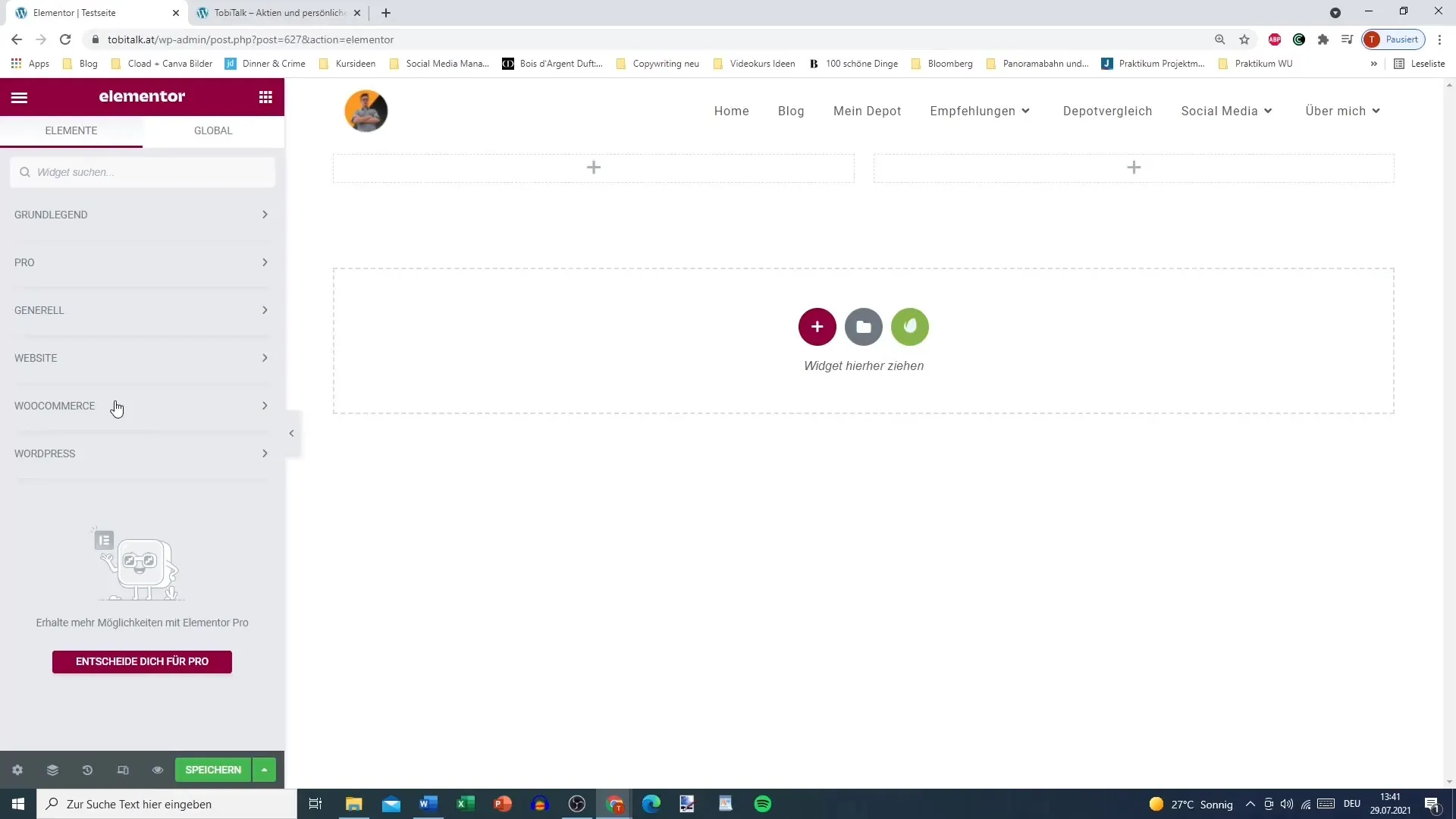Switch to the ELEMENTE tab
Image resolution: width=1456 pixels, height=819 pixels.
point(71,130)
